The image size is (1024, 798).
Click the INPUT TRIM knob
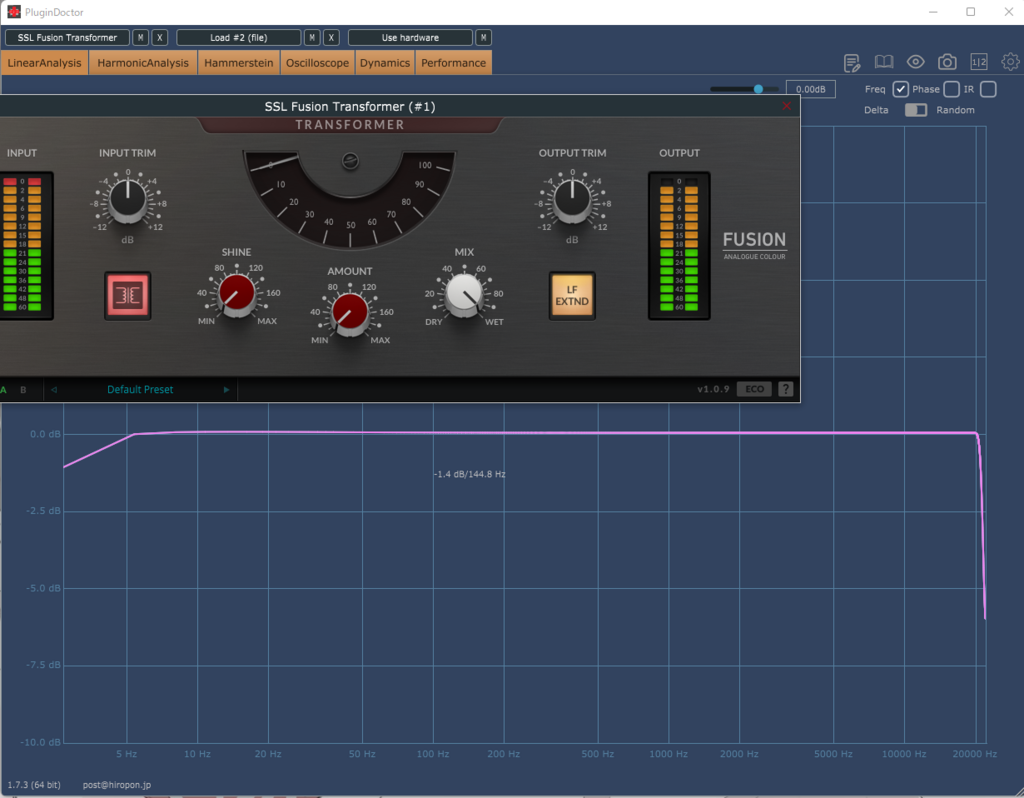(127, 199)
